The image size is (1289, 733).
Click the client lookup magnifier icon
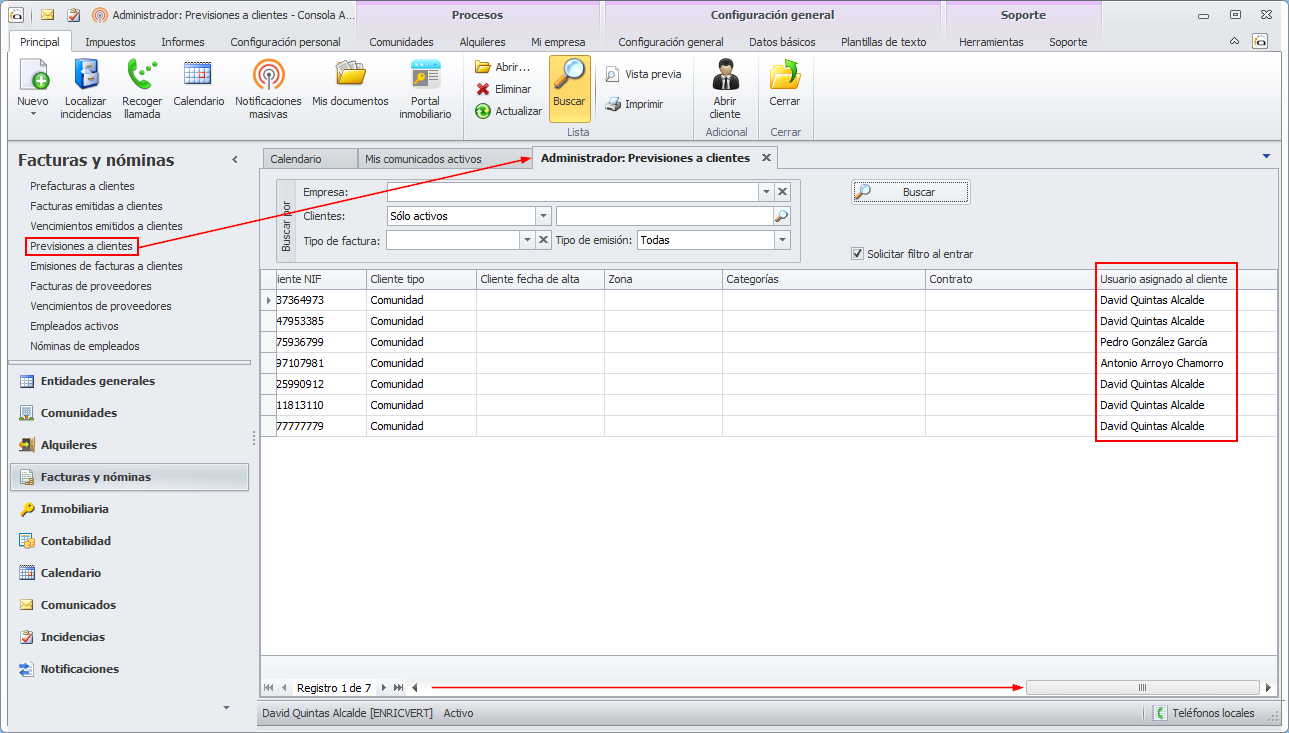pos(782,216)
